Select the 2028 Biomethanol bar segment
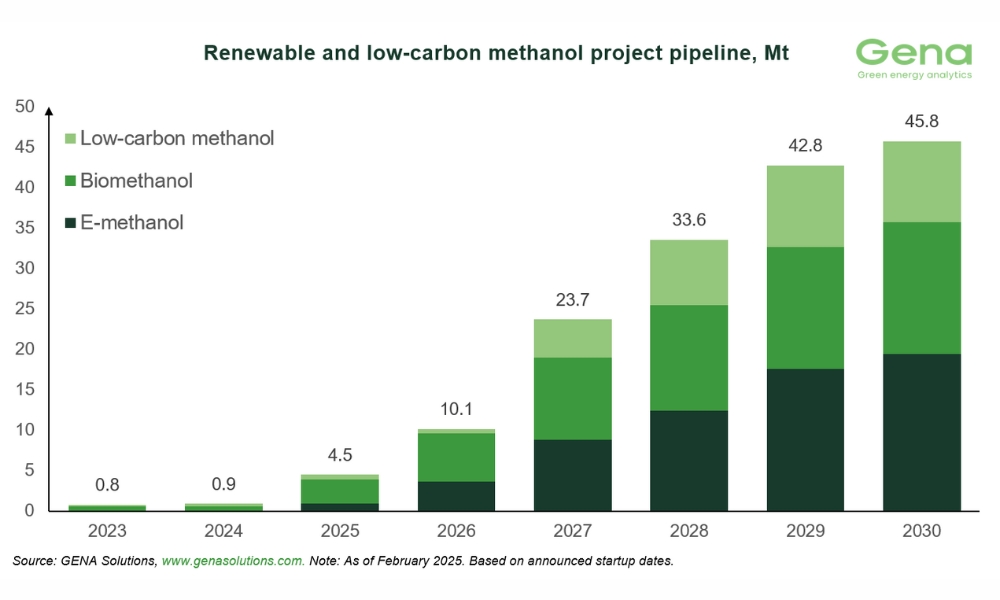The height and width of the screenshot is (600, 1000). (689, 357)
